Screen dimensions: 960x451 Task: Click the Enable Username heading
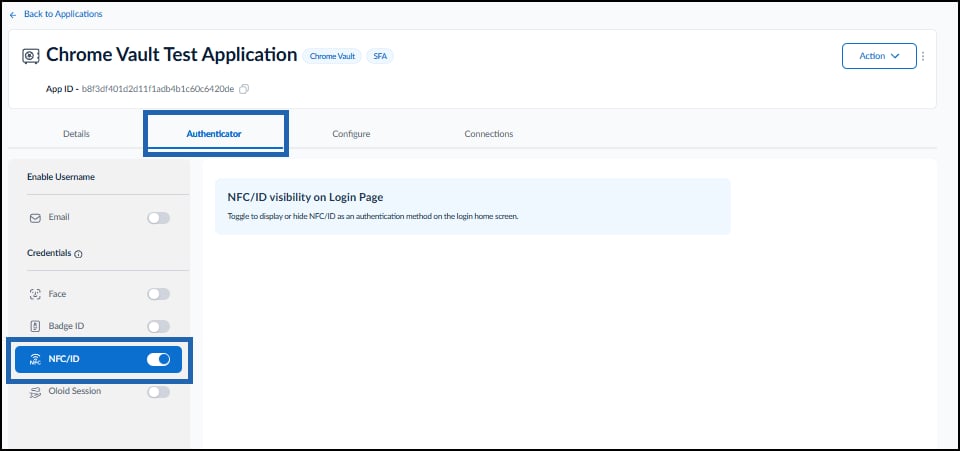pyautogui.click(x=61, y=177)
